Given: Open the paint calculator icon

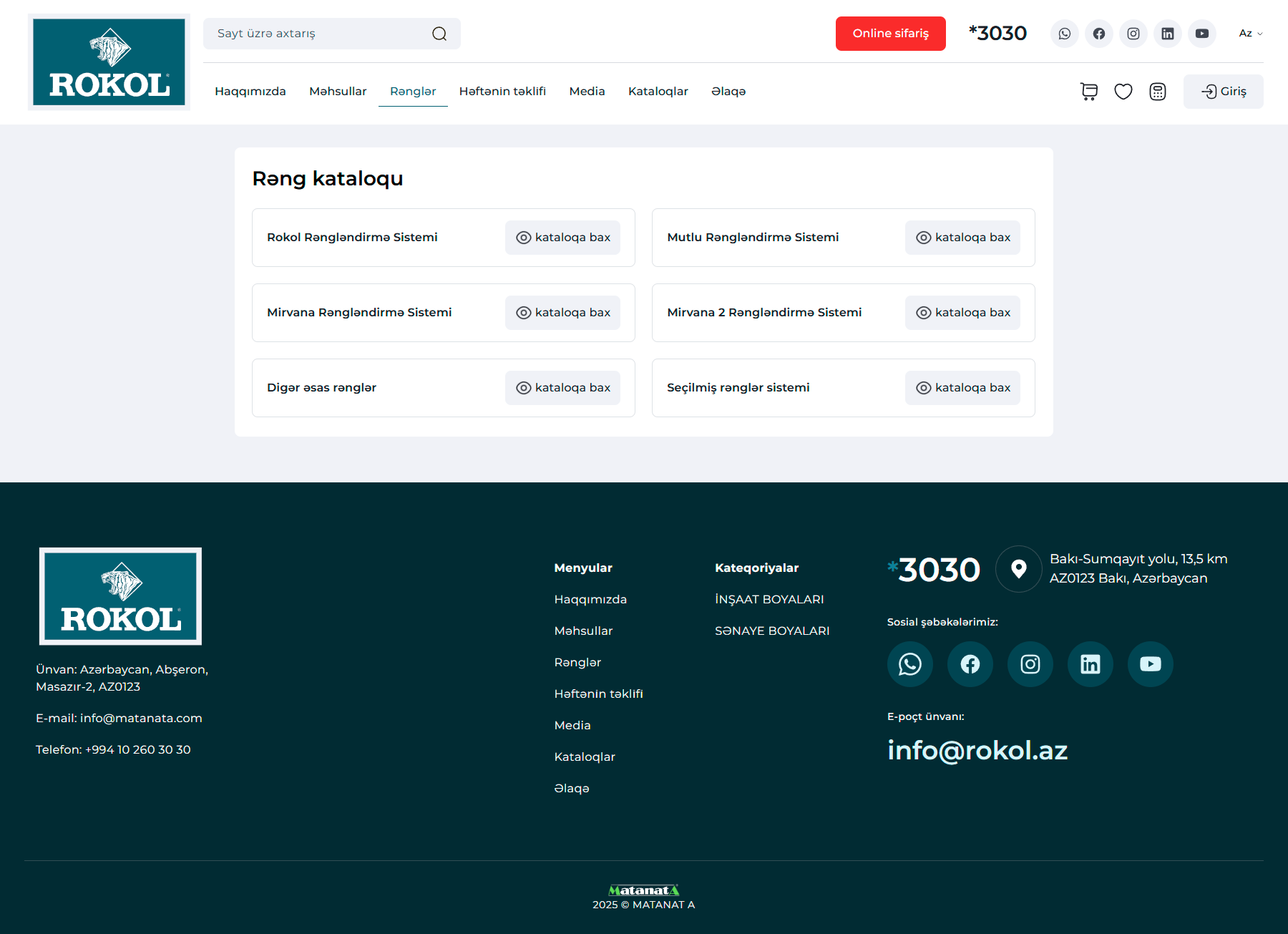Looking at the screenshot, I should [x=1157, y=92].
